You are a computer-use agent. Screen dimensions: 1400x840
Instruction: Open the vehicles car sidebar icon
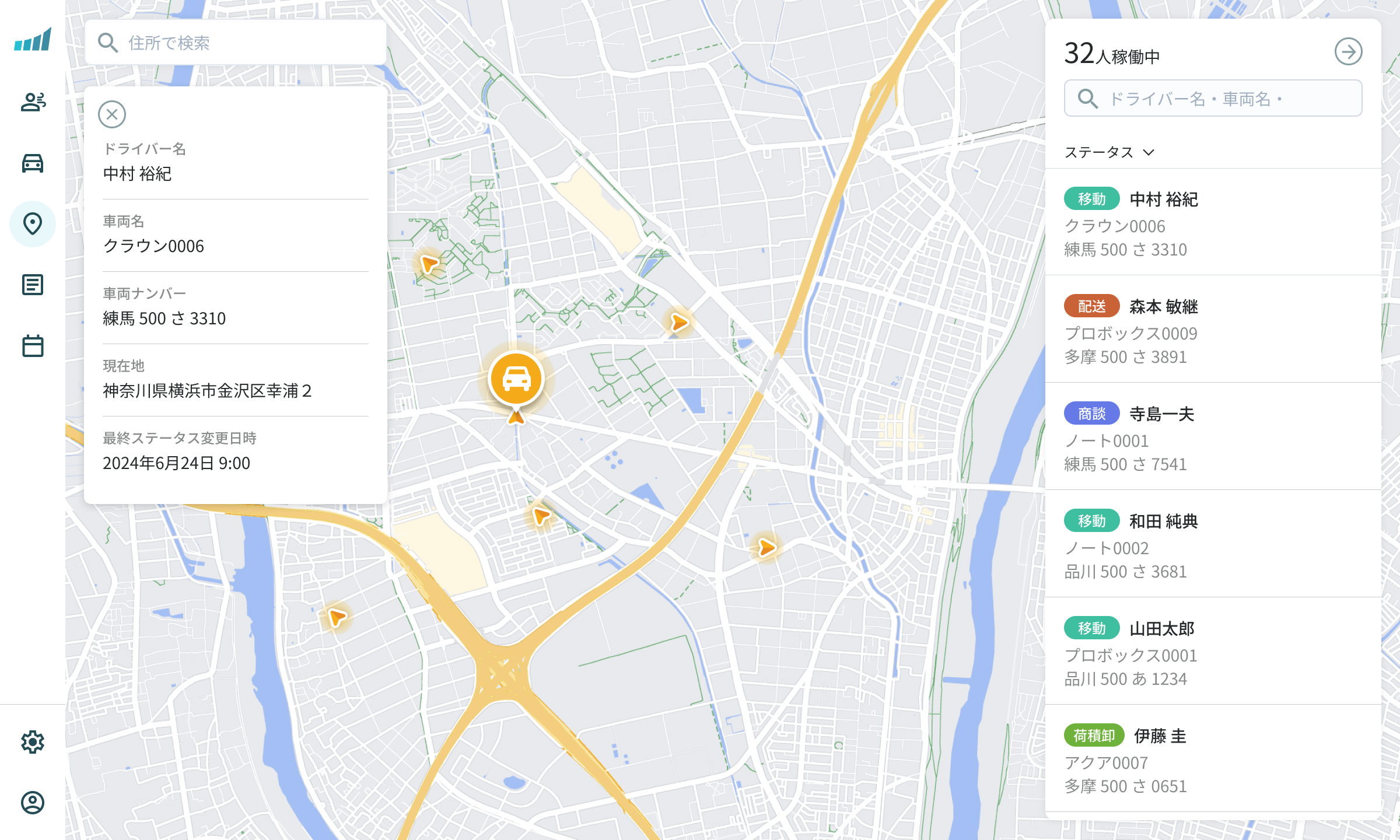point(33,163)
